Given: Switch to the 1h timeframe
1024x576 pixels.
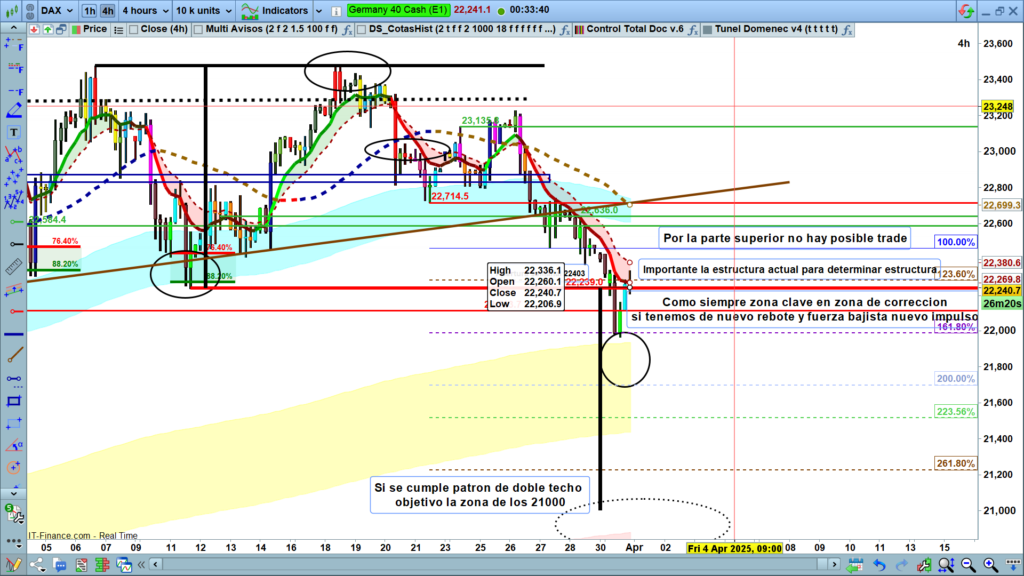Looking at the screenshot, I should (90, 10).
